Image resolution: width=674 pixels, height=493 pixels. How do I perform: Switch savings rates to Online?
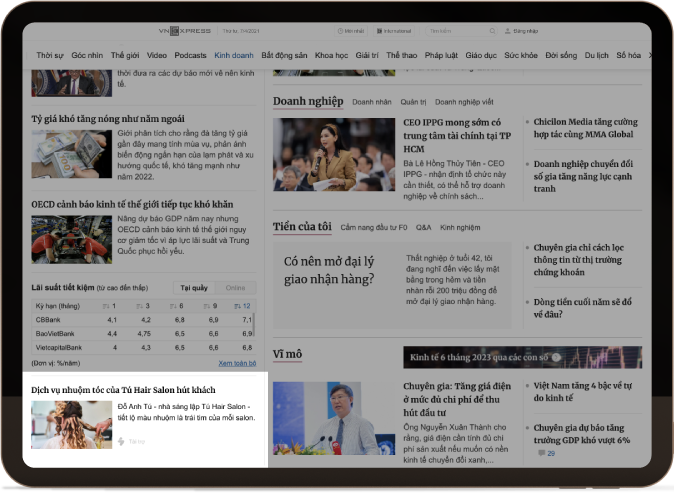234,288
